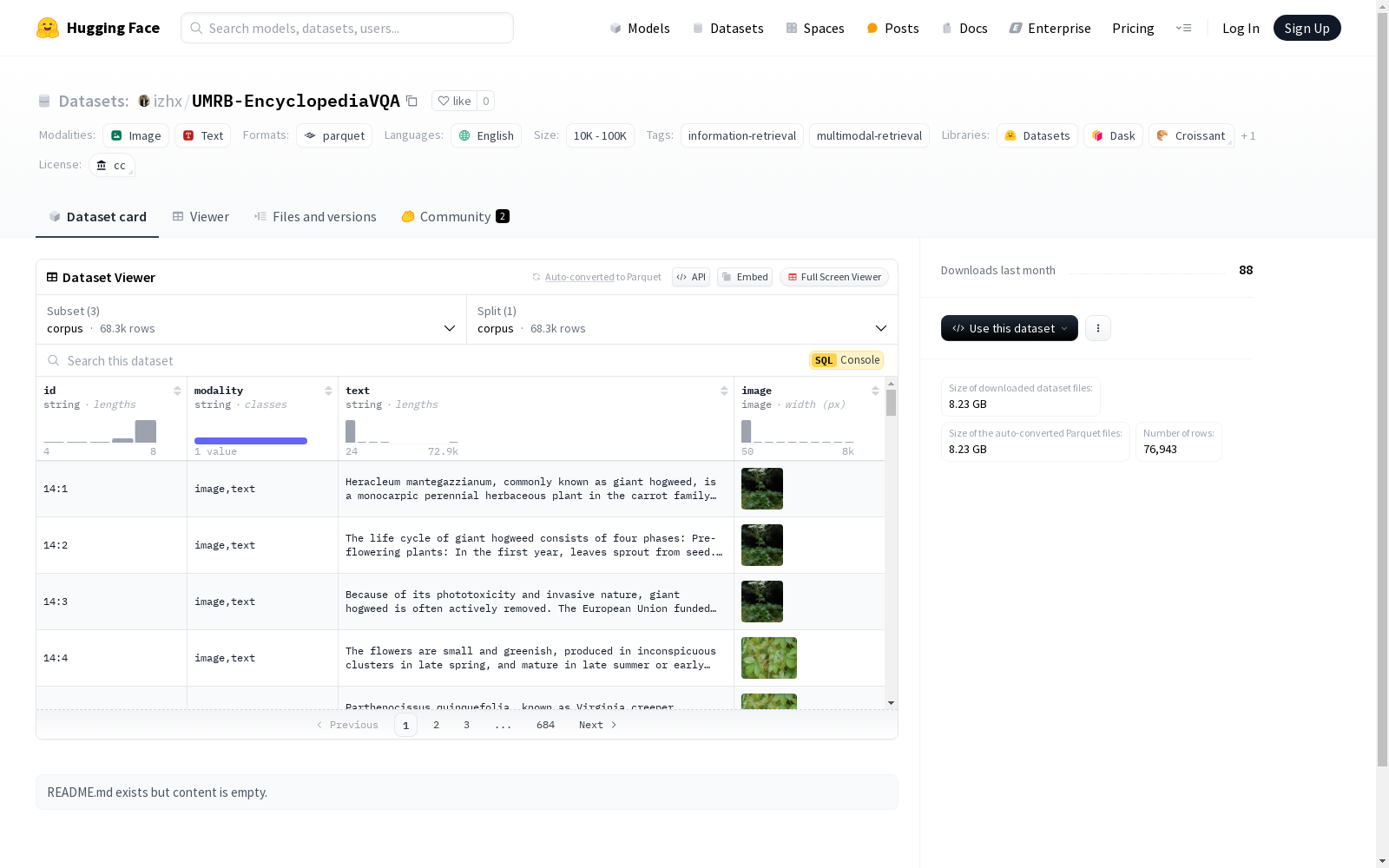The width and height of the screenshot is (1389, 868).
Task: Select the Dataset card tab
Action: pyautogui.click(x=97, y=216)
